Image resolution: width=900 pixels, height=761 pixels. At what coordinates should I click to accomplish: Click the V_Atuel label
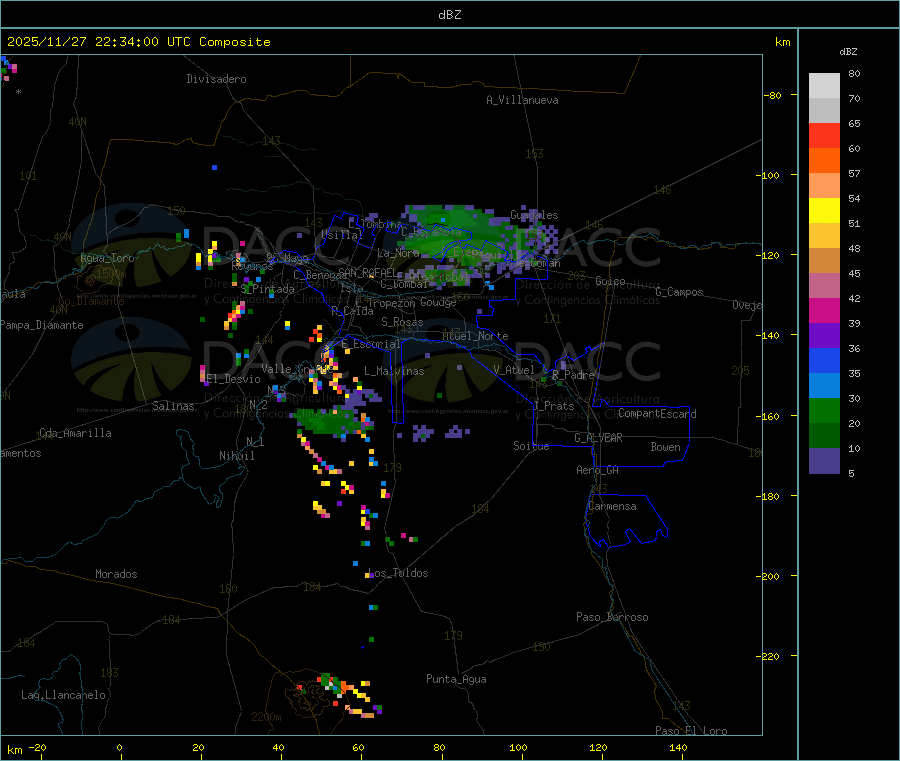[514, 370]
